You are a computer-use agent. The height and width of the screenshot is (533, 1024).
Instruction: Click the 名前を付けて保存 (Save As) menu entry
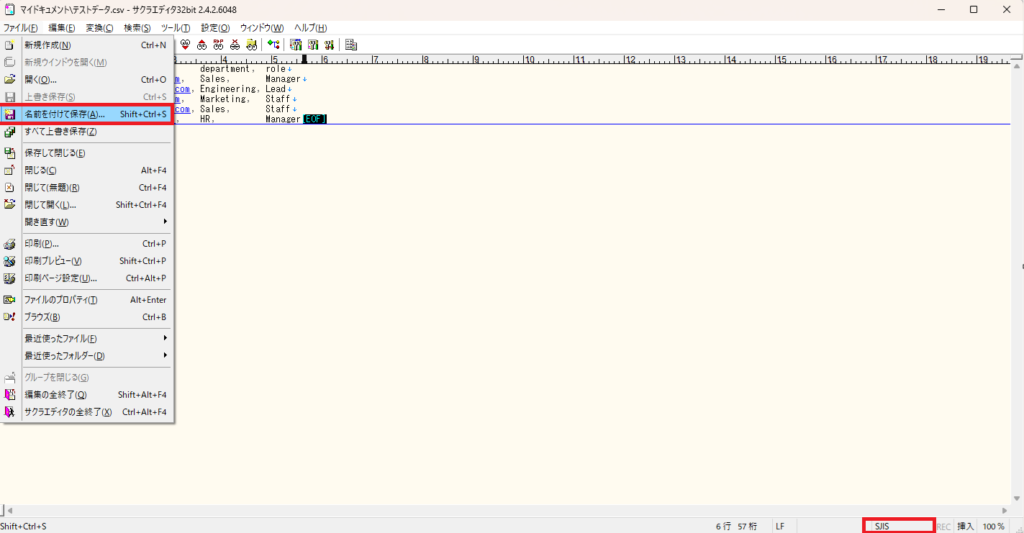[64, 115]
